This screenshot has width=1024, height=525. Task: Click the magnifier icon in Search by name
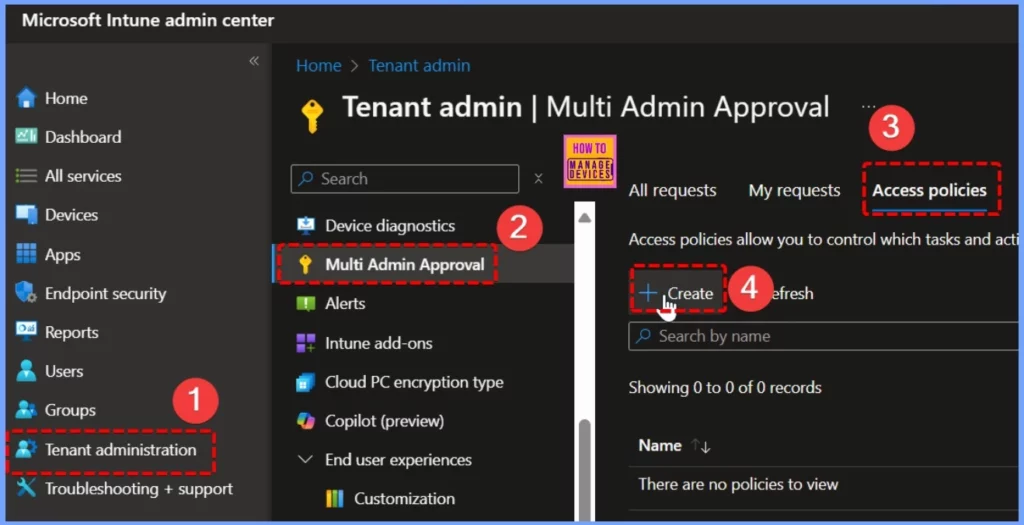click(x=643, y=336)
